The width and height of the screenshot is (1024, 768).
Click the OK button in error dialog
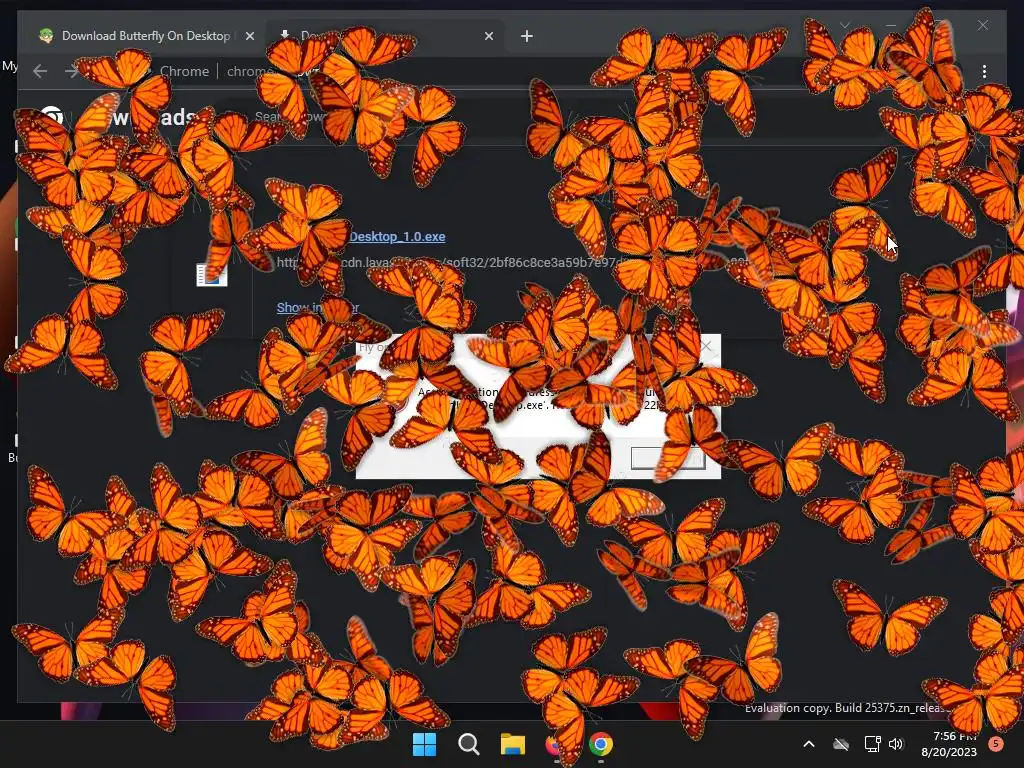(x=667, y=458)
